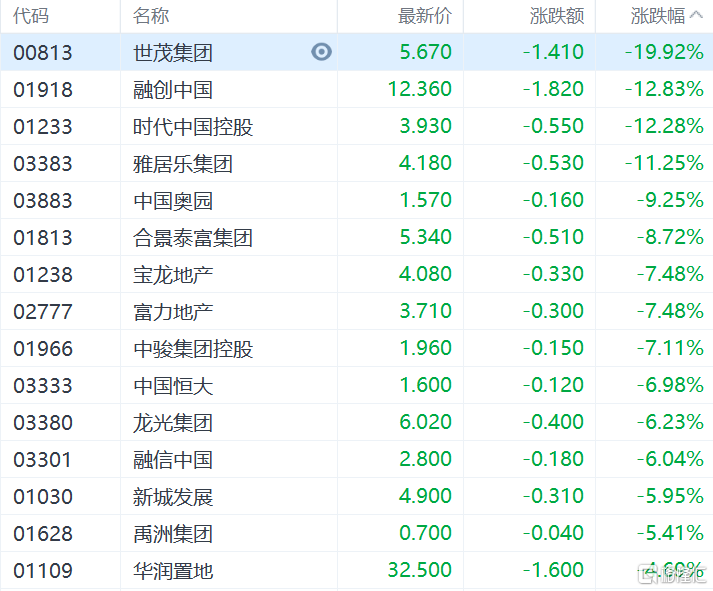Select stock code 03380
The image size is (713, 591).
[43, 423]
